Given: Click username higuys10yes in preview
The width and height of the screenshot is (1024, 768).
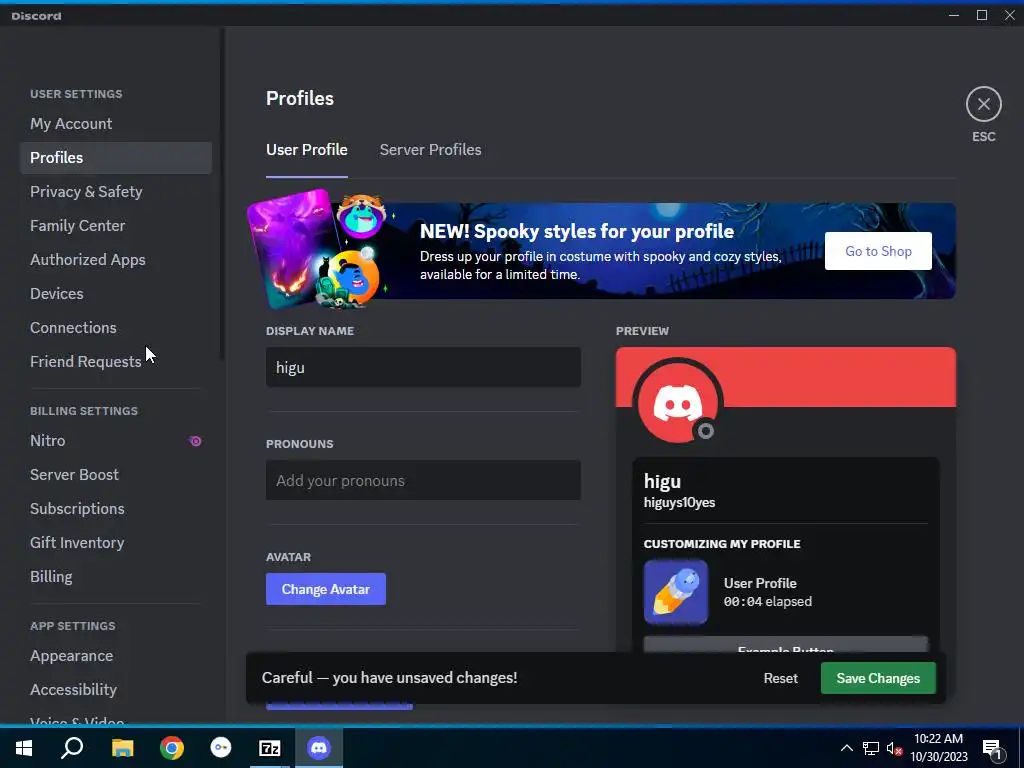Looking at the screenshot, I should [679, 502].
